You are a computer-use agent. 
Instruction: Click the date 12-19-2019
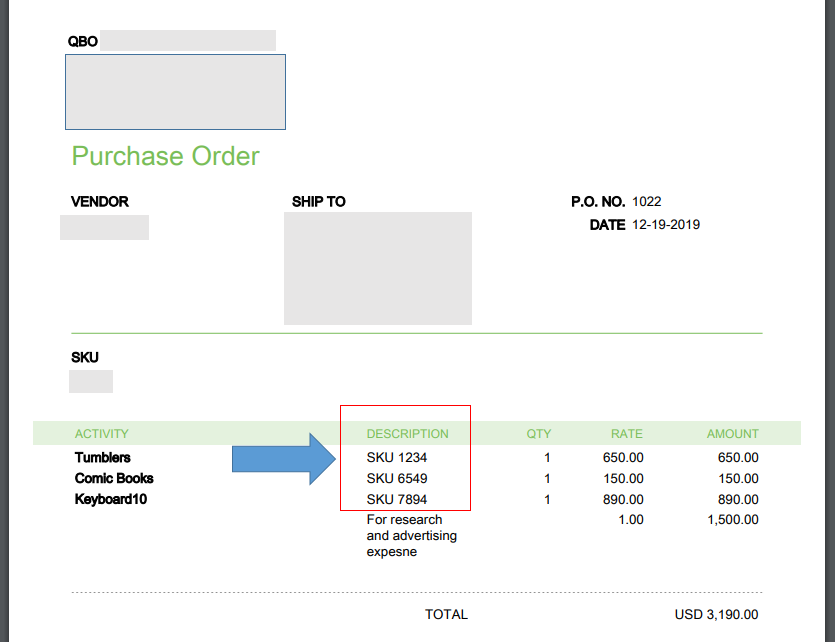[x=666, y=224]
